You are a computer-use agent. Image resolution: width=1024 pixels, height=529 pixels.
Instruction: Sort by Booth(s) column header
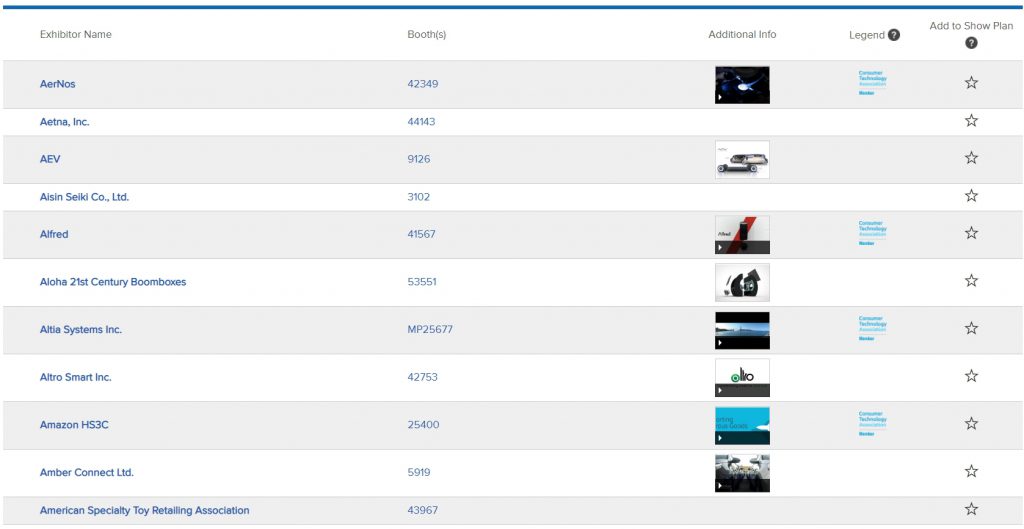tap(426, 35)
